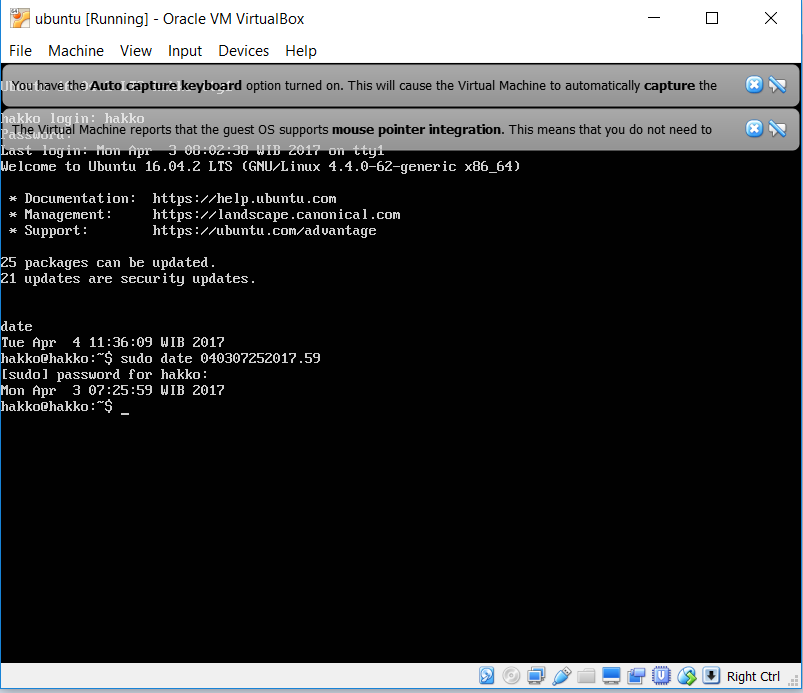Click the Welcome to Ubuntu 16.04.2 LTS line

pos(260,166)
